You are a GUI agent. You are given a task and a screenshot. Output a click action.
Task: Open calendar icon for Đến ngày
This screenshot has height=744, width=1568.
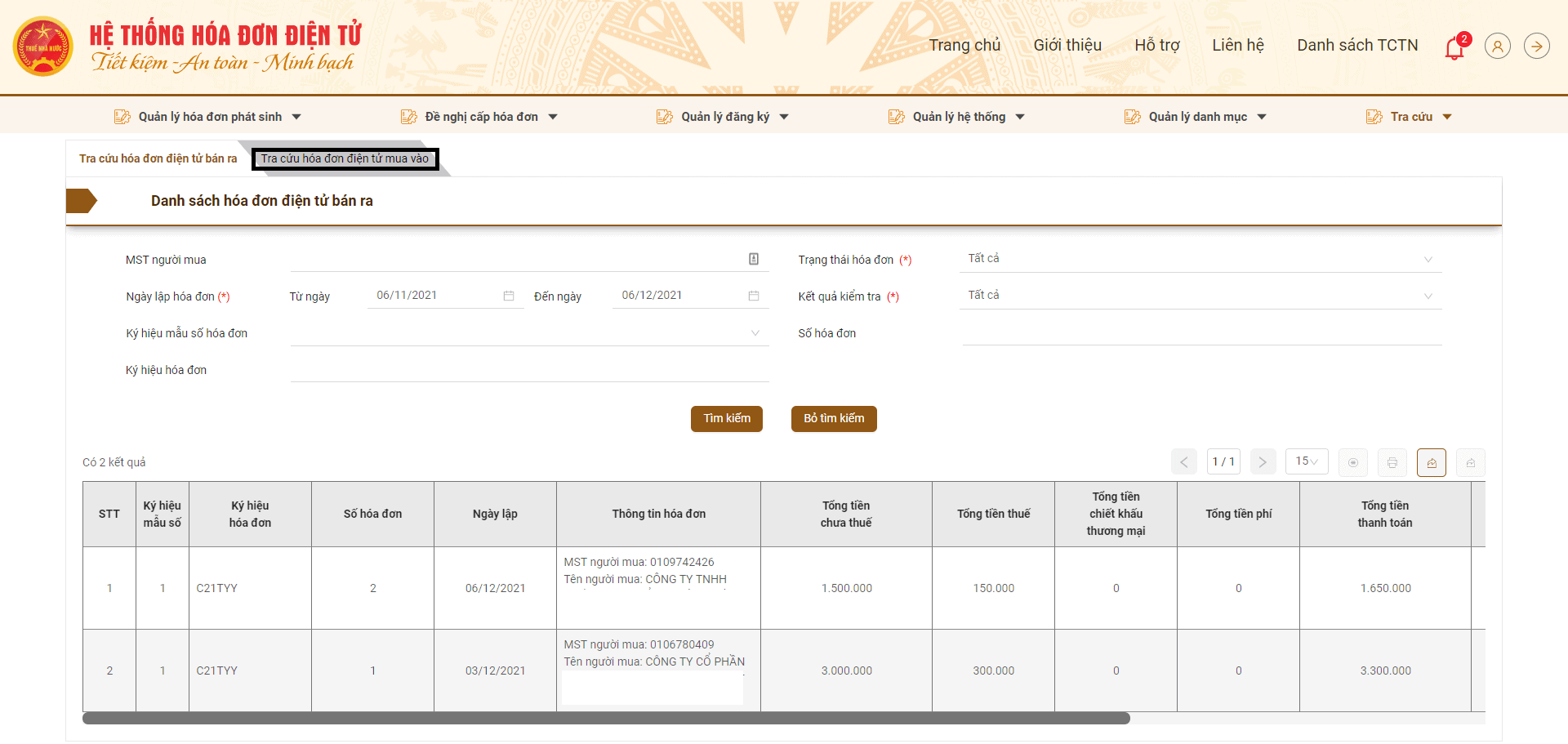click(754, 296)
